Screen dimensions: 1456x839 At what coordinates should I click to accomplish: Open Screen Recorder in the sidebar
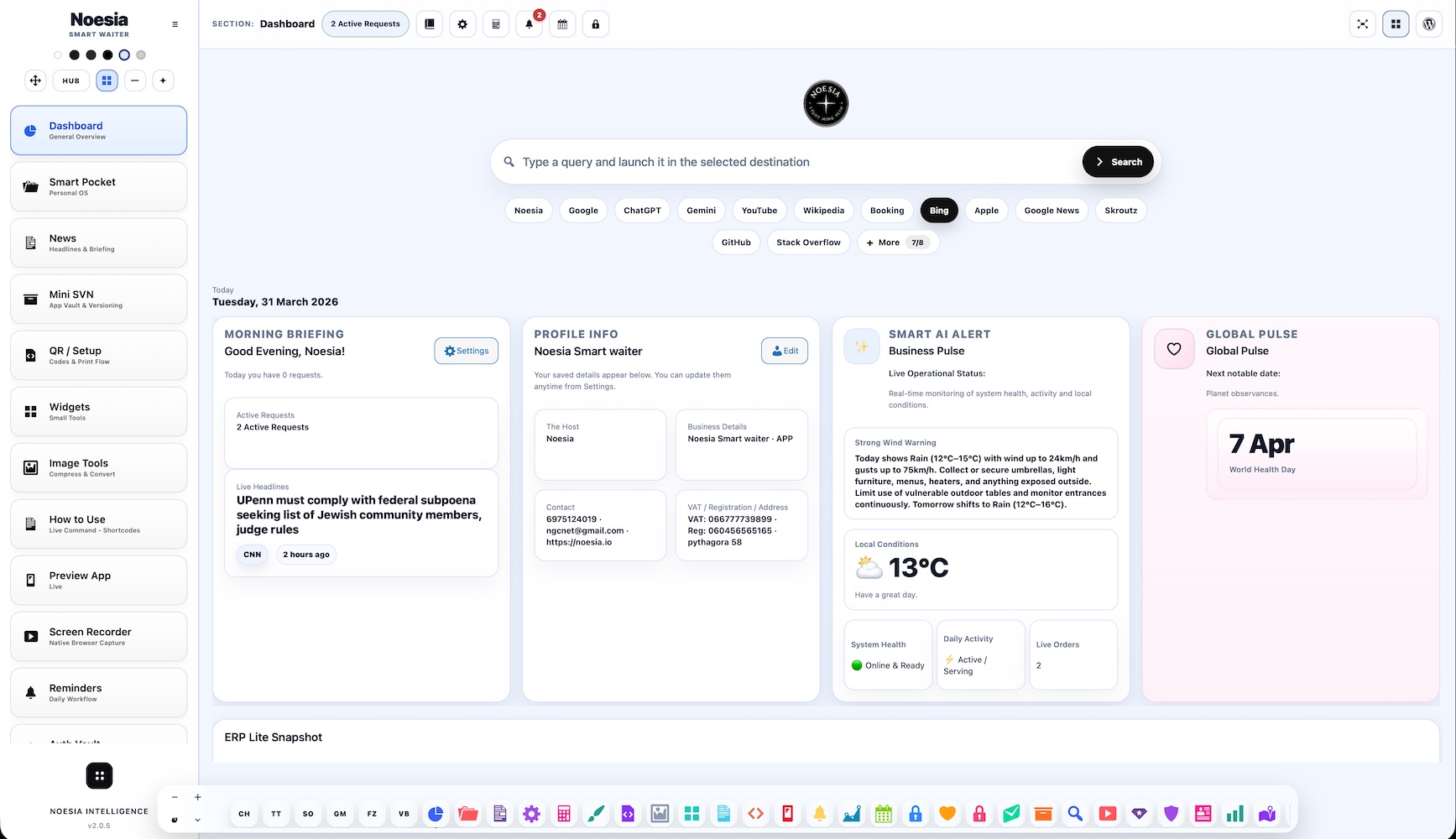click(x=98, y=636)
